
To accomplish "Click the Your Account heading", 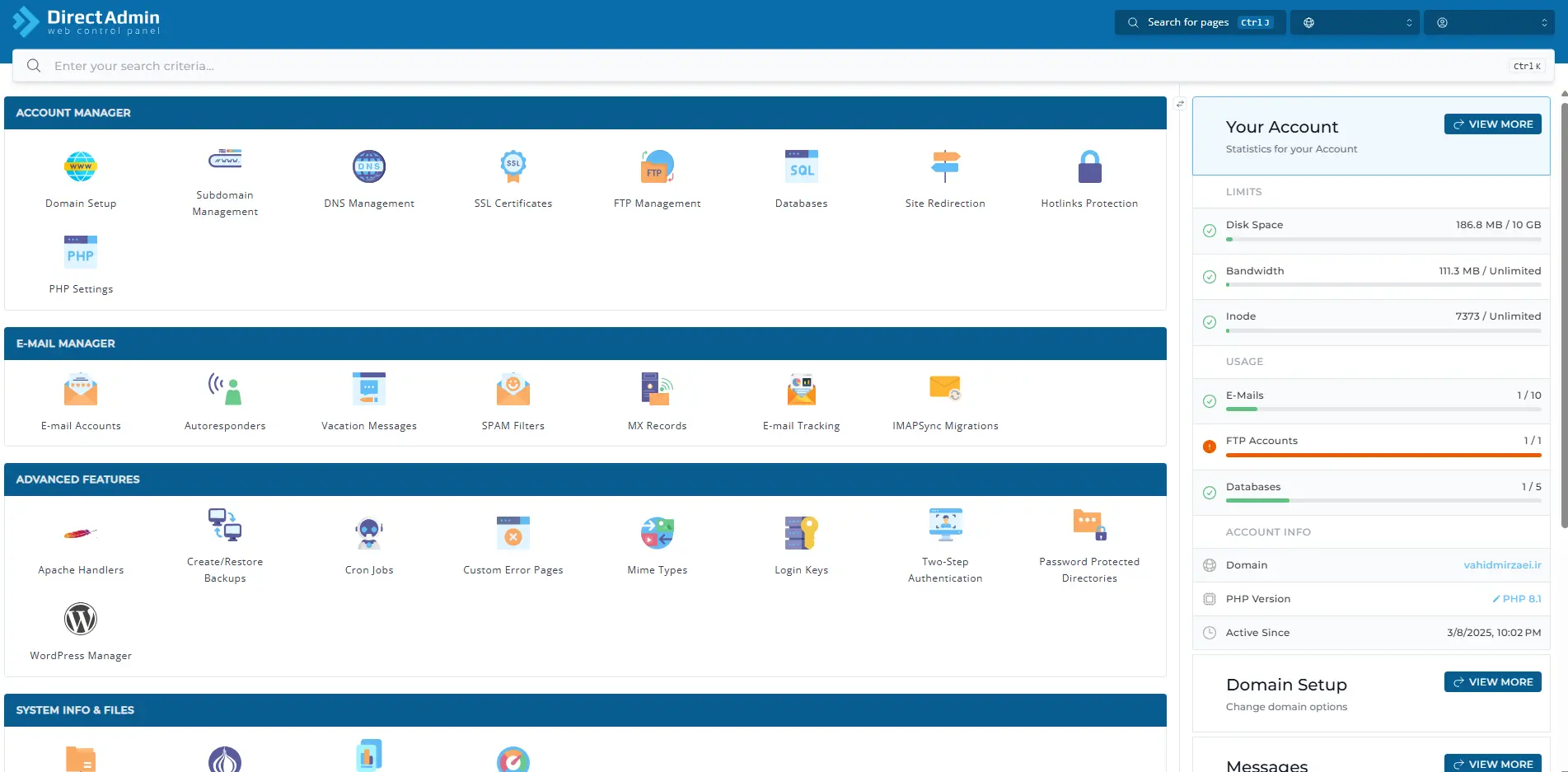I will click(1282, 127).
